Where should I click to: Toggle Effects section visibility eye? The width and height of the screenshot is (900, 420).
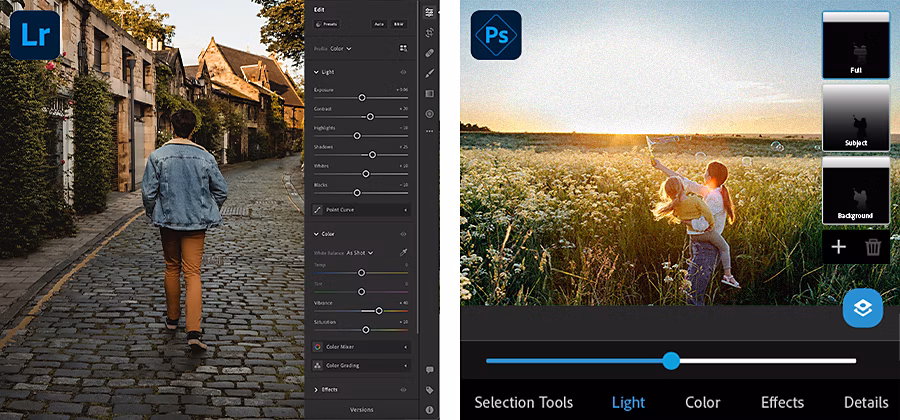point(403,390)
